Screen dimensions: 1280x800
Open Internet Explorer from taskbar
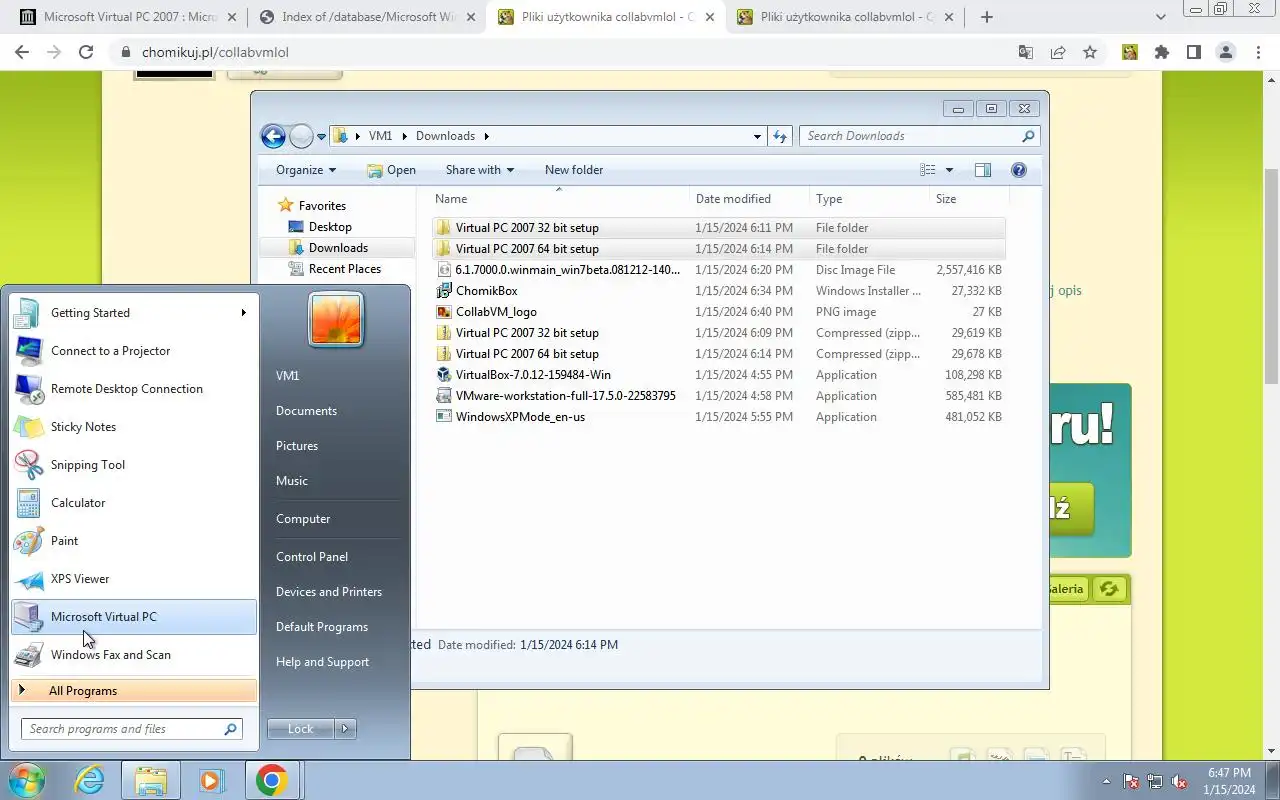coord(90,780)
